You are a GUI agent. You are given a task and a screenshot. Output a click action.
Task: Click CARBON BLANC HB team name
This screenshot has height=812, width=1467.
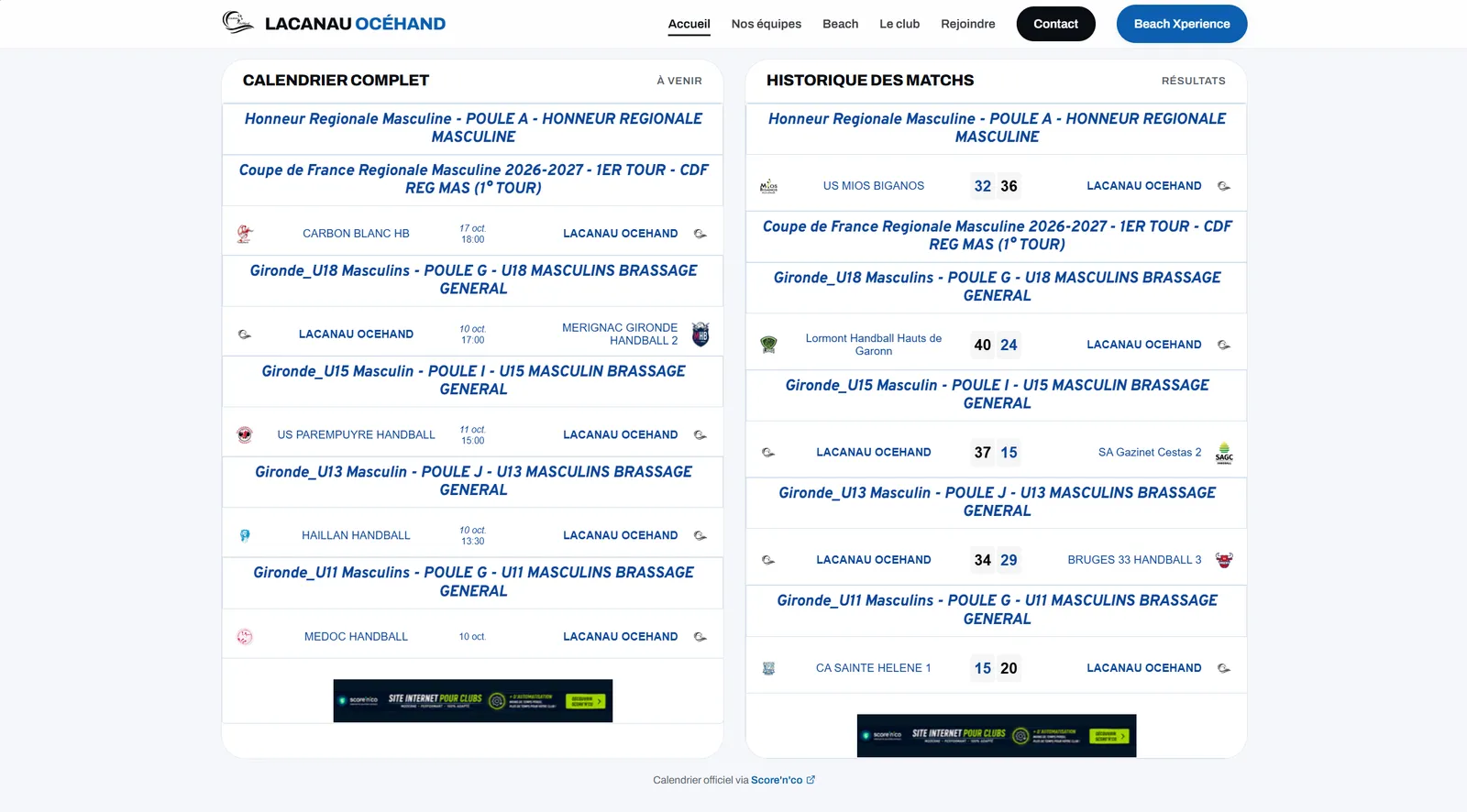[356, 234]
